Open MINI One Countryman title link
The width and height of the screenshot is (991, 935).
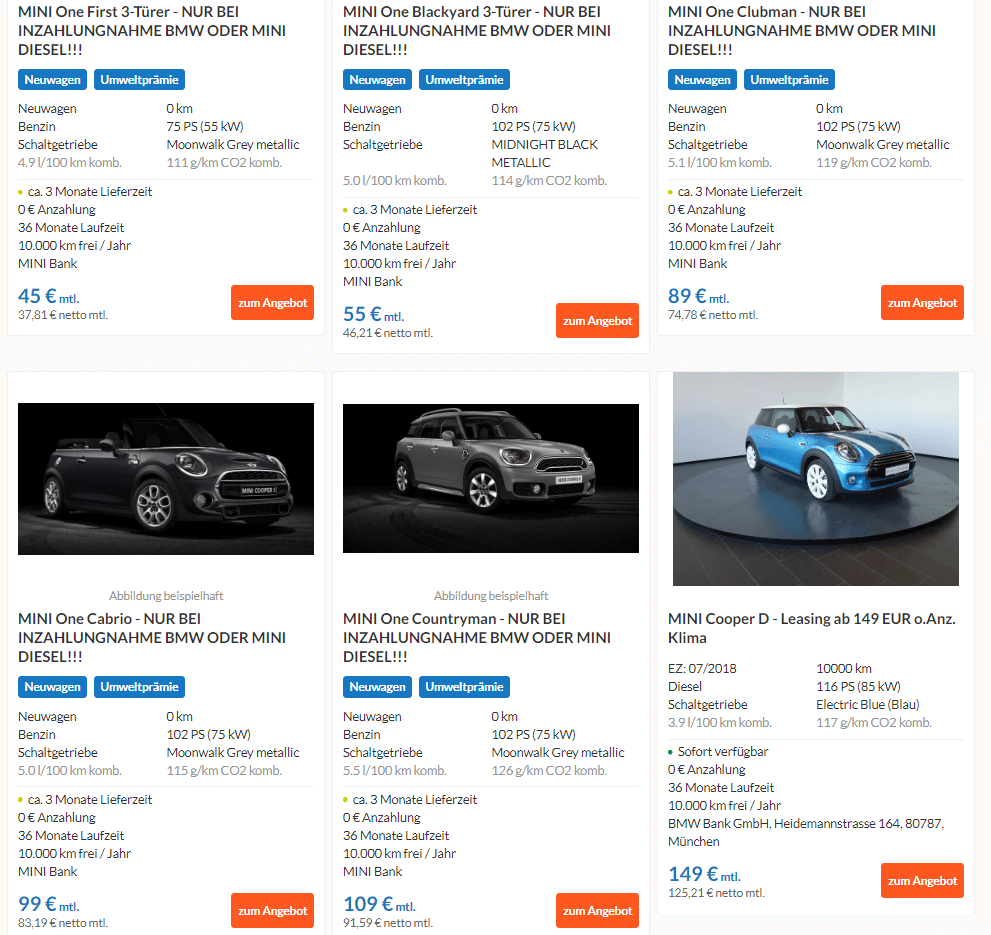point(477,637)
